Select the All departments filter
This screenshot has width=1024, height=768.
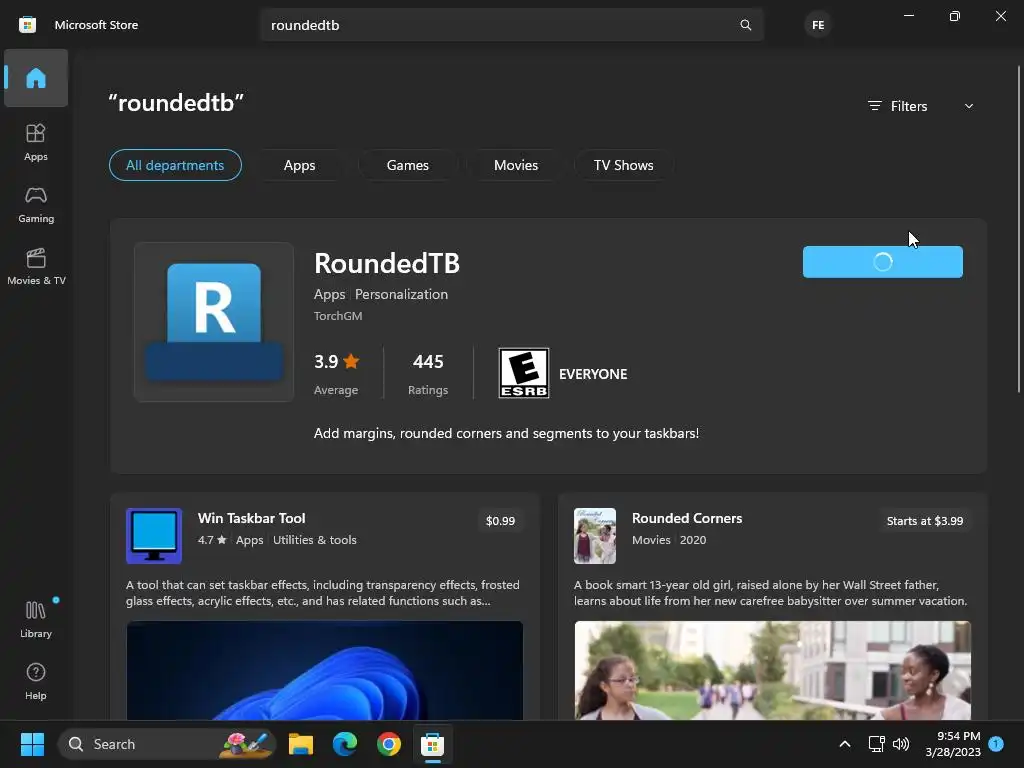coord(175,165)
